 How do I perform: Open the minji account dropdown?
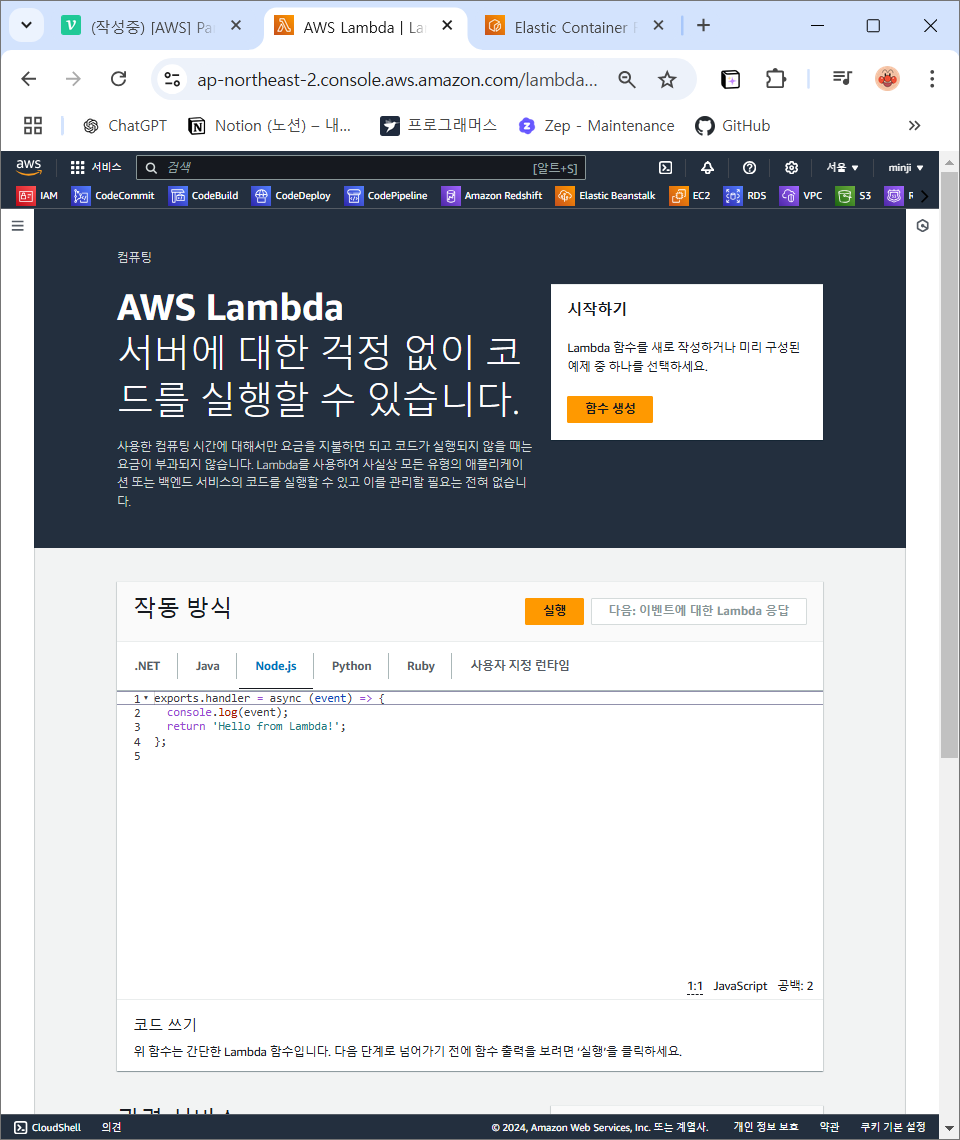(x=905, y=167)
